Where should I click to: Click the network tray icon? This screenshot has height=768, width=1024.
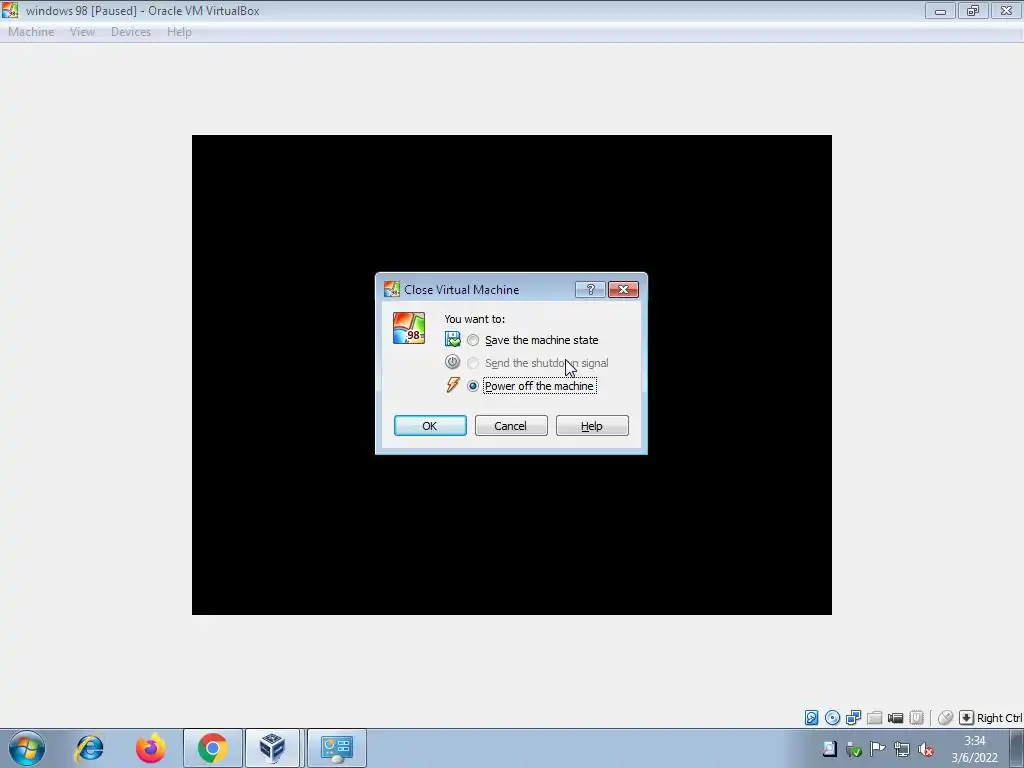(x=902, y=749)
